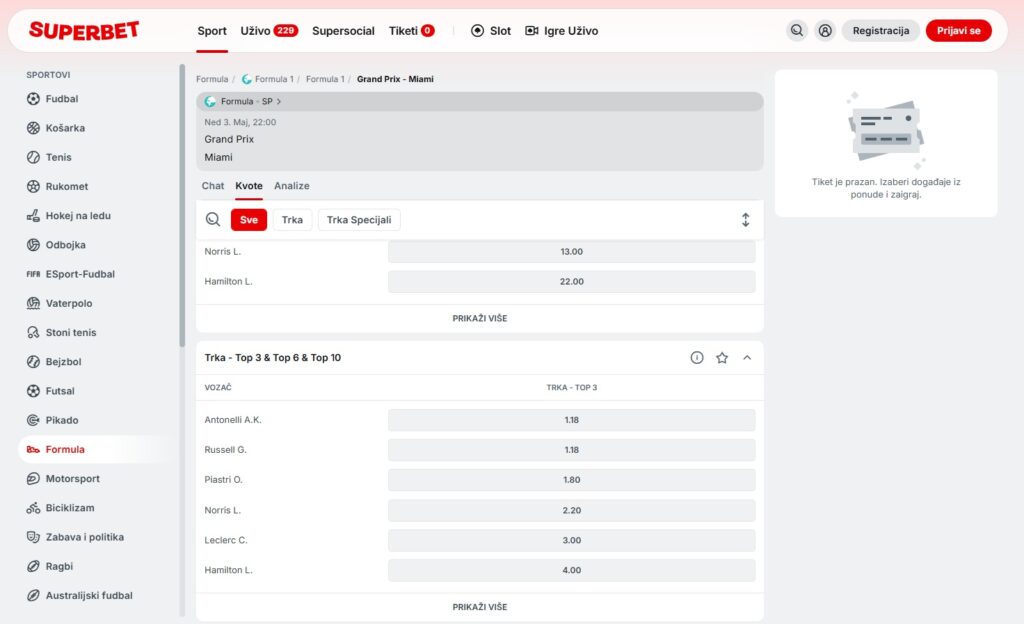Screen dimensions: 1024x624
Task: Open Motorsport in the sports list
Action: click(72, 479)
